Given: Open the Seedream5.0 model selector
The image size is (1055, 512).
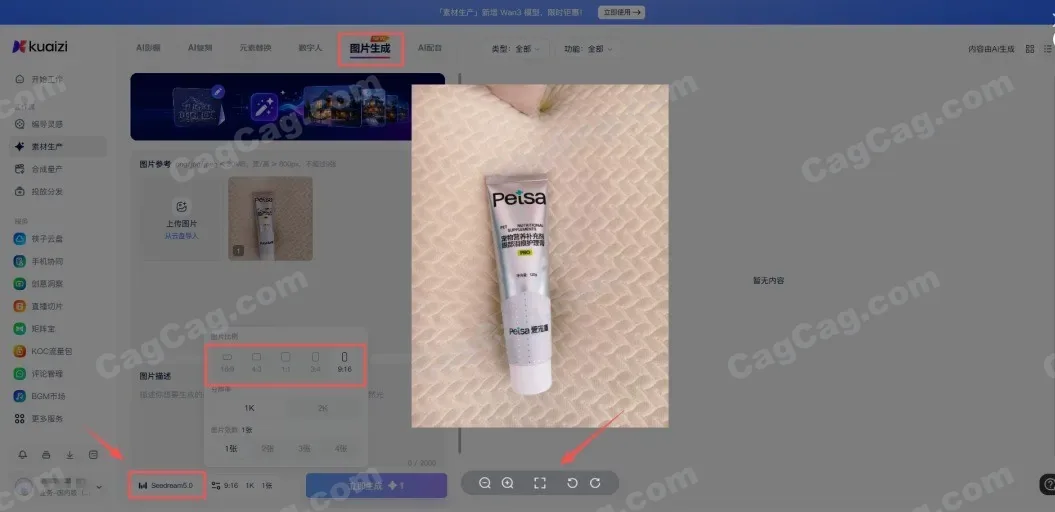Looking at the screenshot, I should point(166,485).
